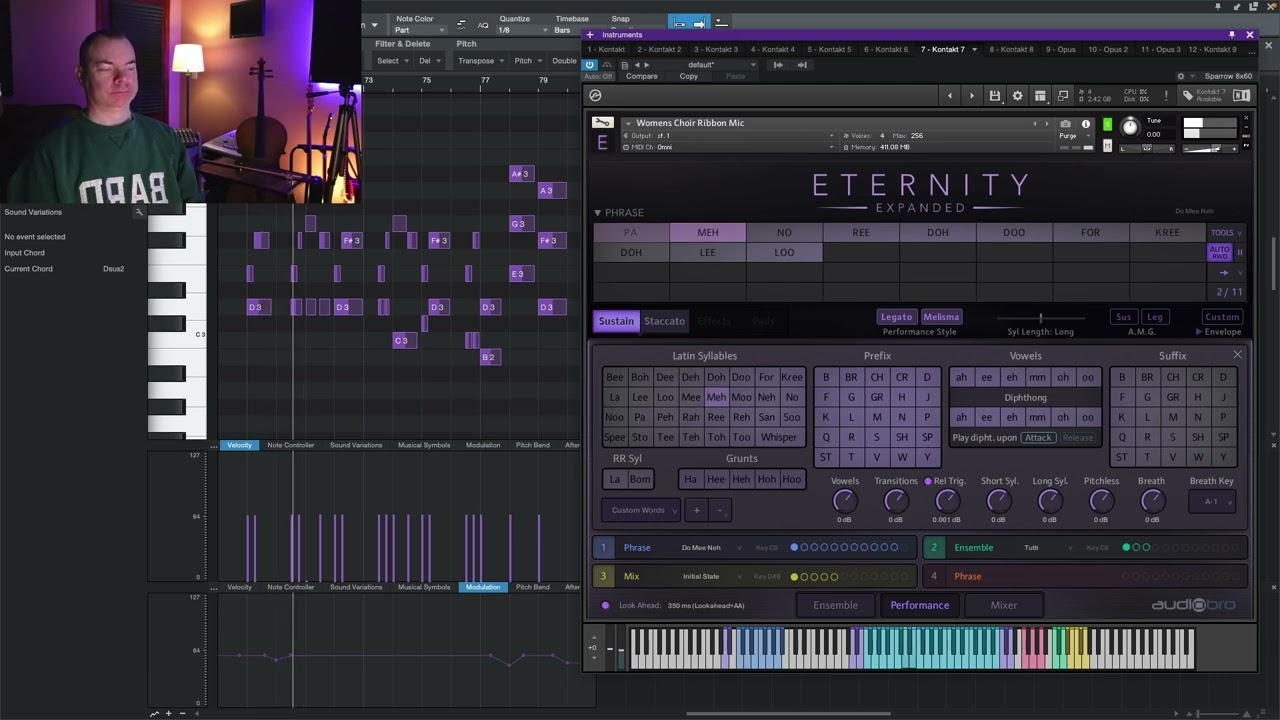The width and height of the screenshot is (1280, 720).
Task: Select the Staccato articulation tab
Action: 664,321
